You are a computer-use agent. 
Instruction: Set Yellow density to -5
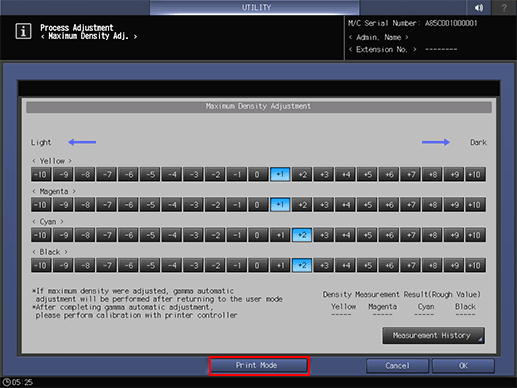pos(150,174)
